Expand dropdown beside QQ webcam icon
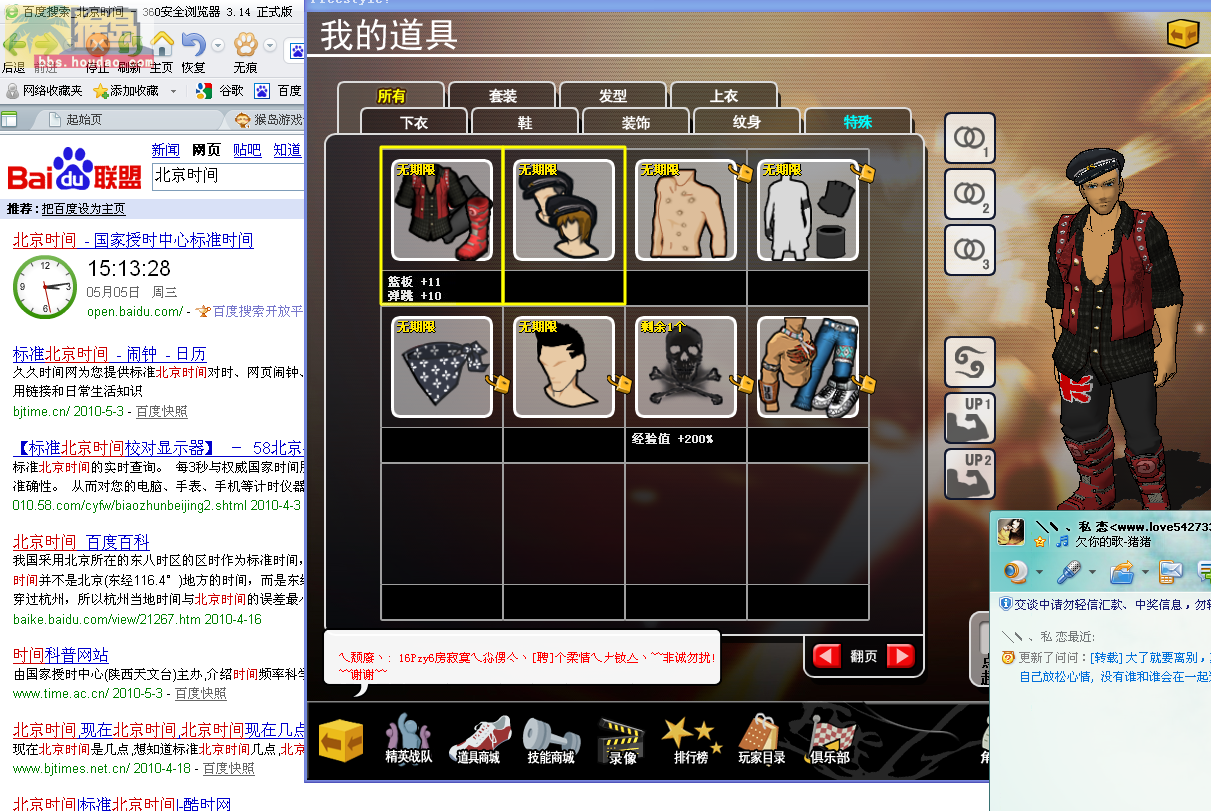 [x=1039, y=573]
